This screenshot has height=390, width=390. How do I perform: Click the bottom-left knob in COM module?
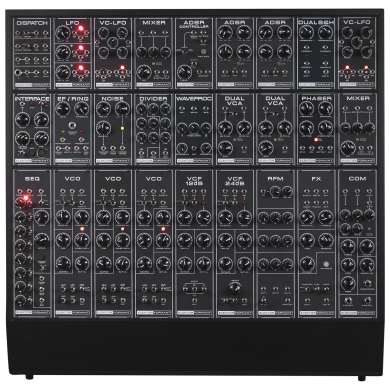[x=347, y=284]
